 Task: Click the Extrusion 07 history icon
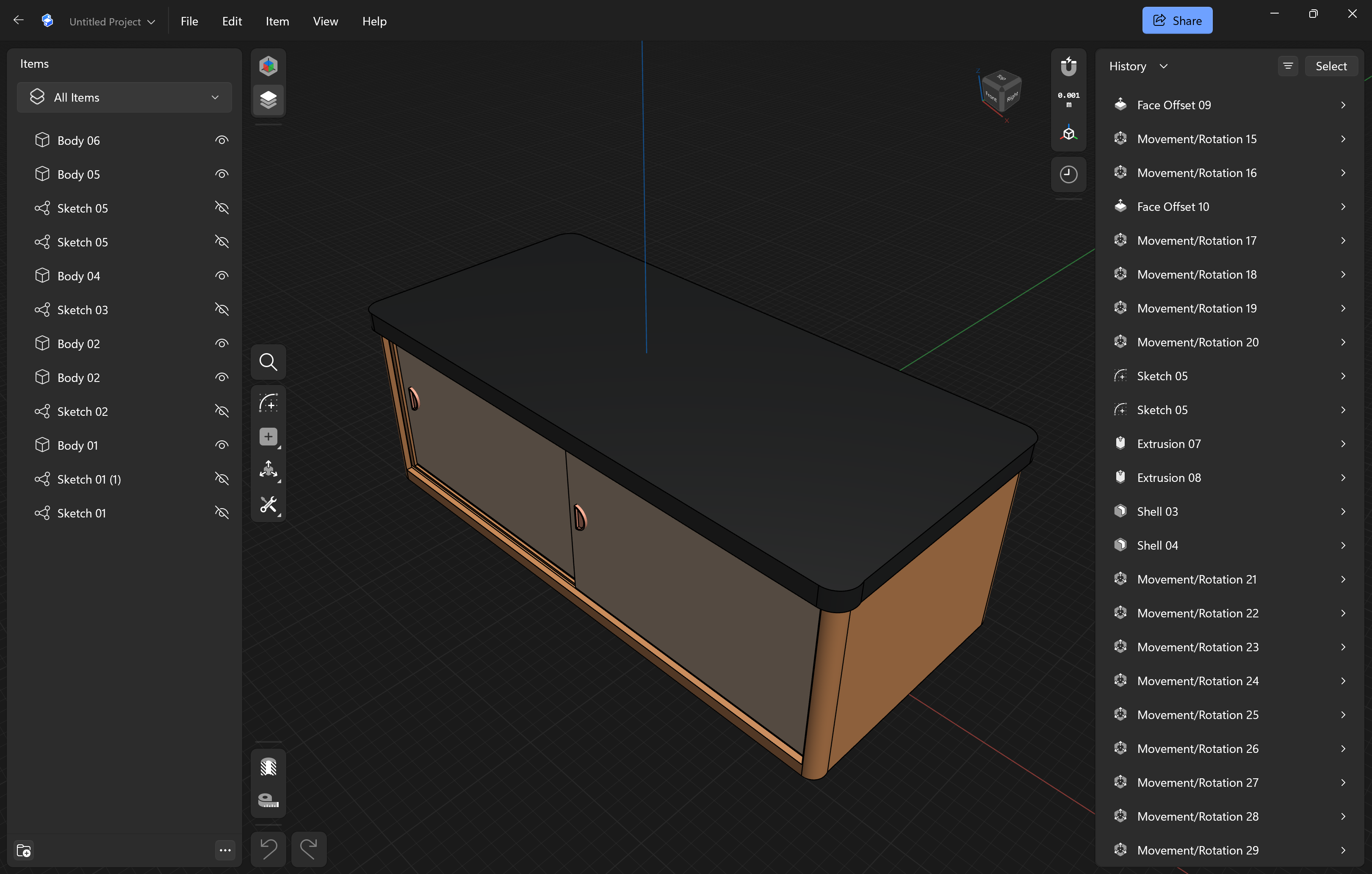1120,443
